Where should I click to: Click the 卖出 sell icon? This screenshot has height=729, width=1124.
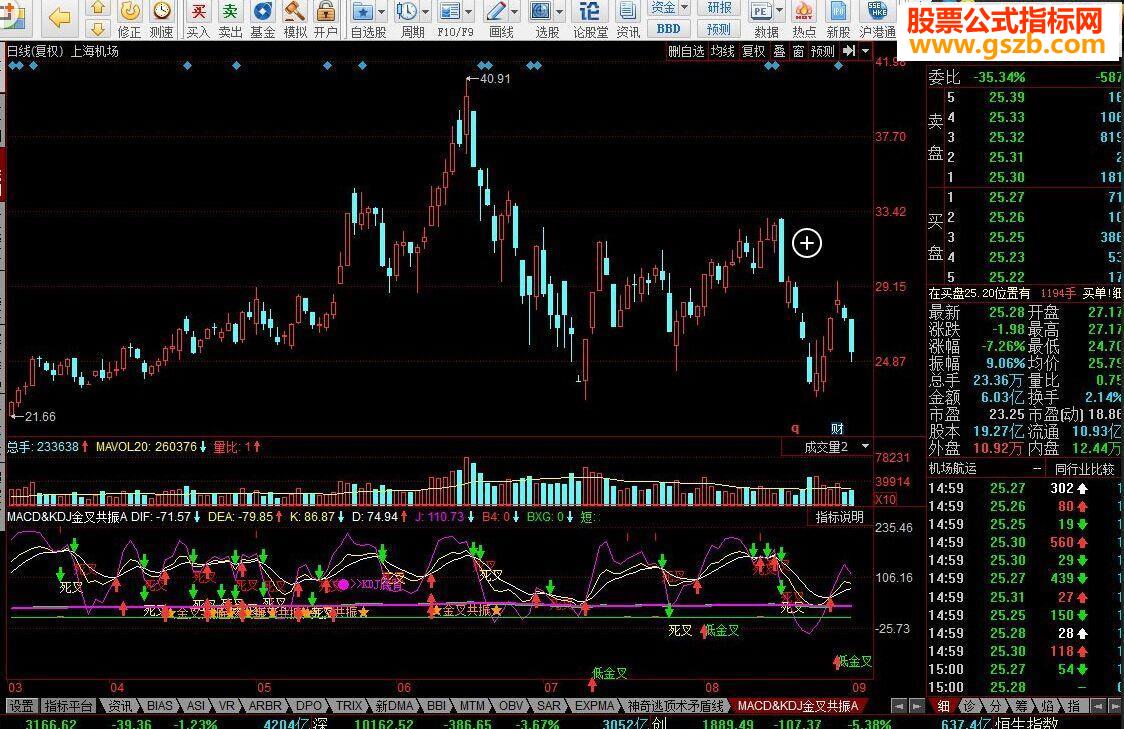point(230,19)
